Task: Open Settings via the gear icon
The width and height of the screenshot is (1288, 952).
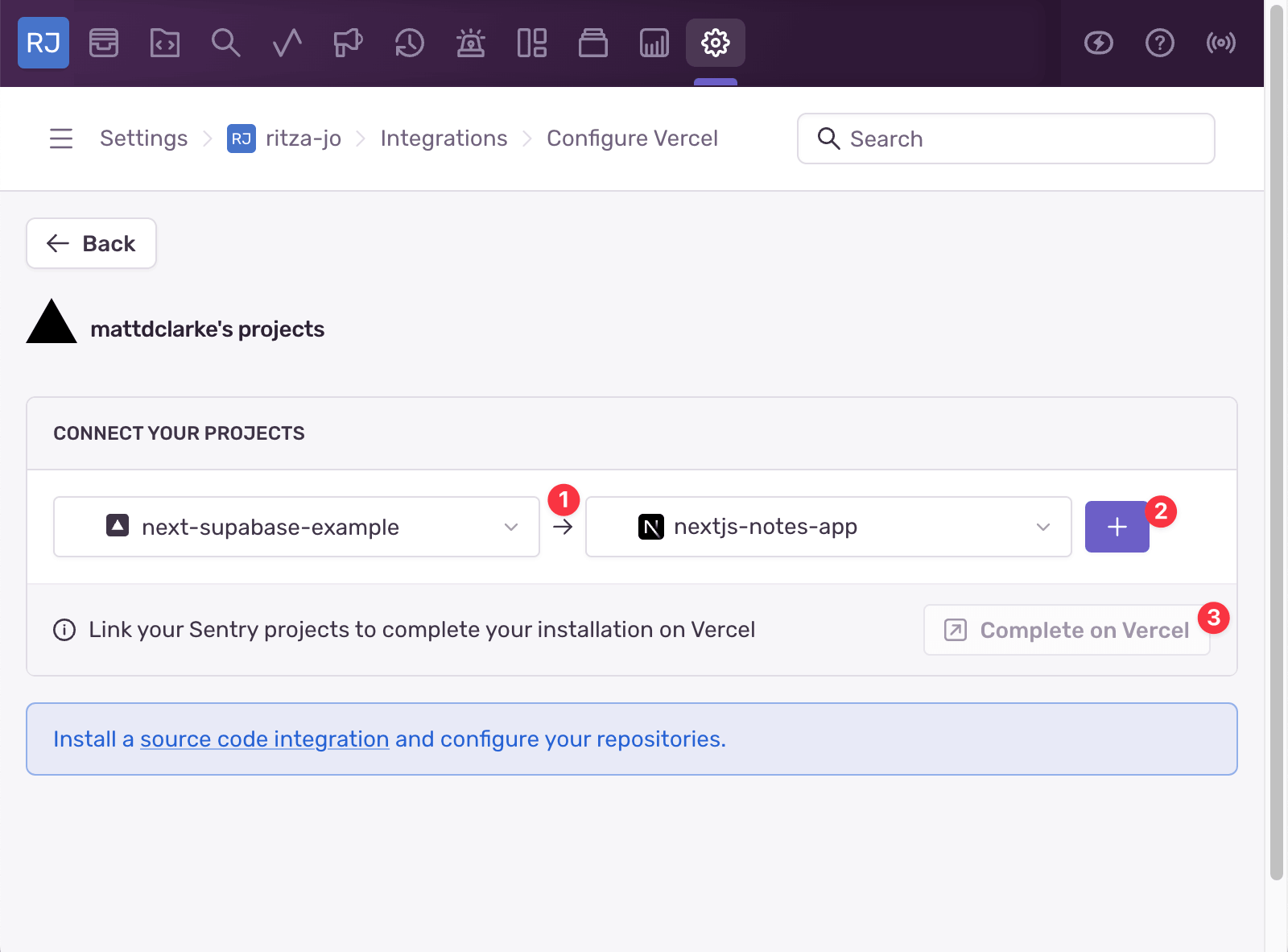Action: (716, 43)
